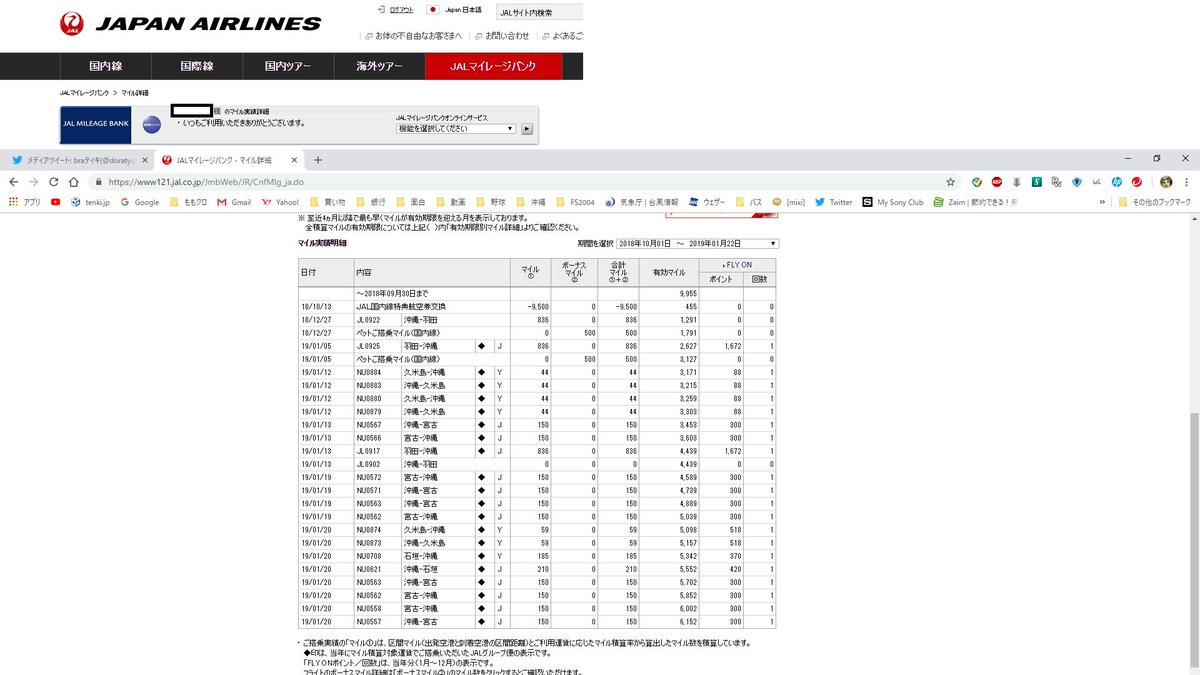The image size is (1200, 675).
Task: Open the My Sony Club bookmark
Action: pos(892,202)
